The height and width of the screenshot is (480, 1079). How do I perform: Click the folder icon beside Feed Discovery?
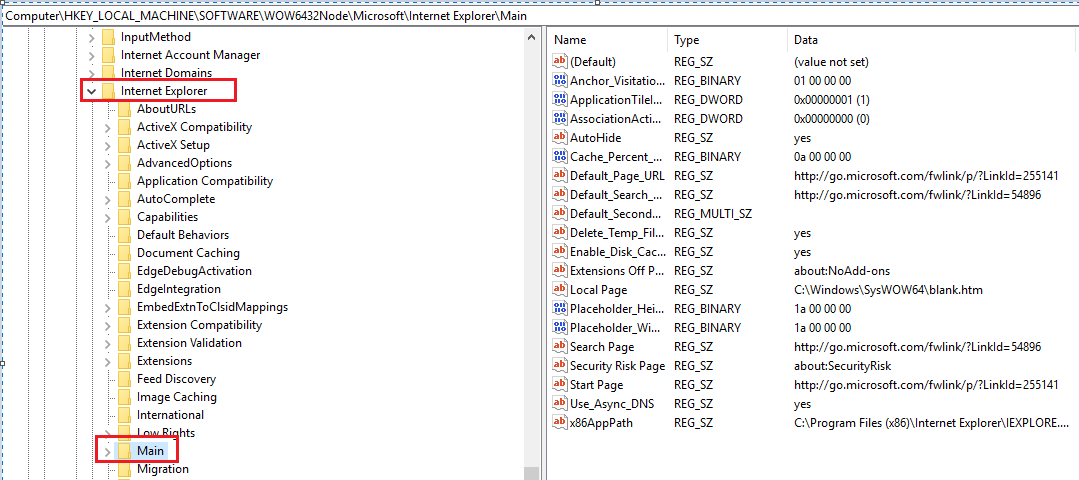[124, 379]
